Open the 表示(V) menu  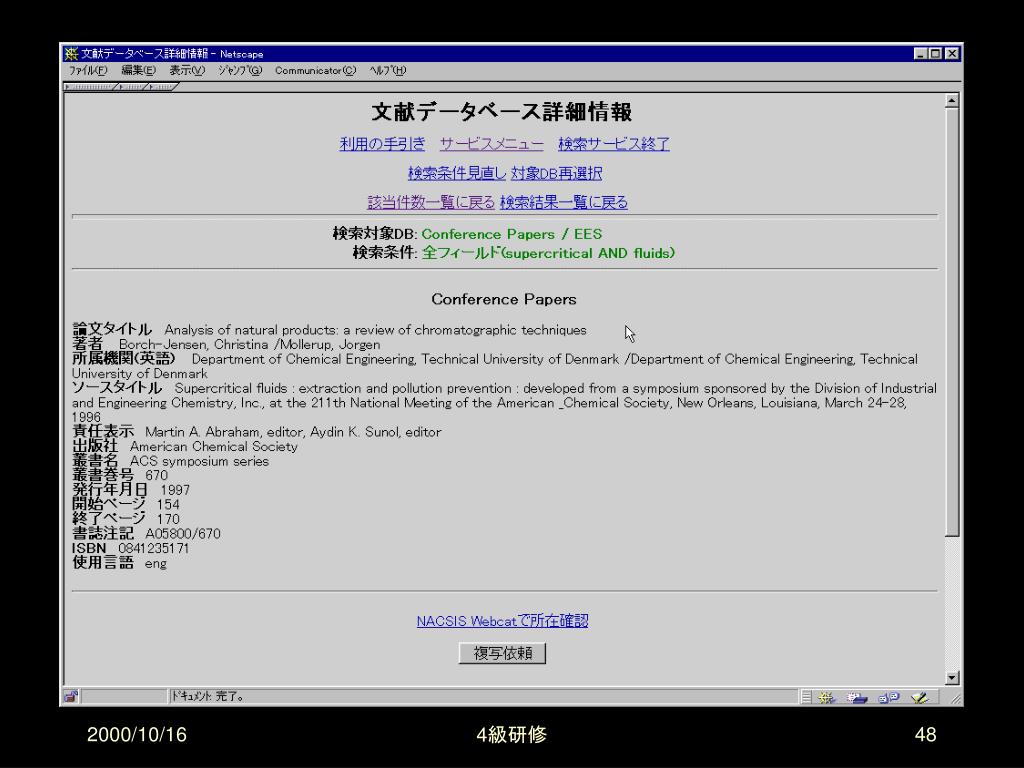point(187,71)
